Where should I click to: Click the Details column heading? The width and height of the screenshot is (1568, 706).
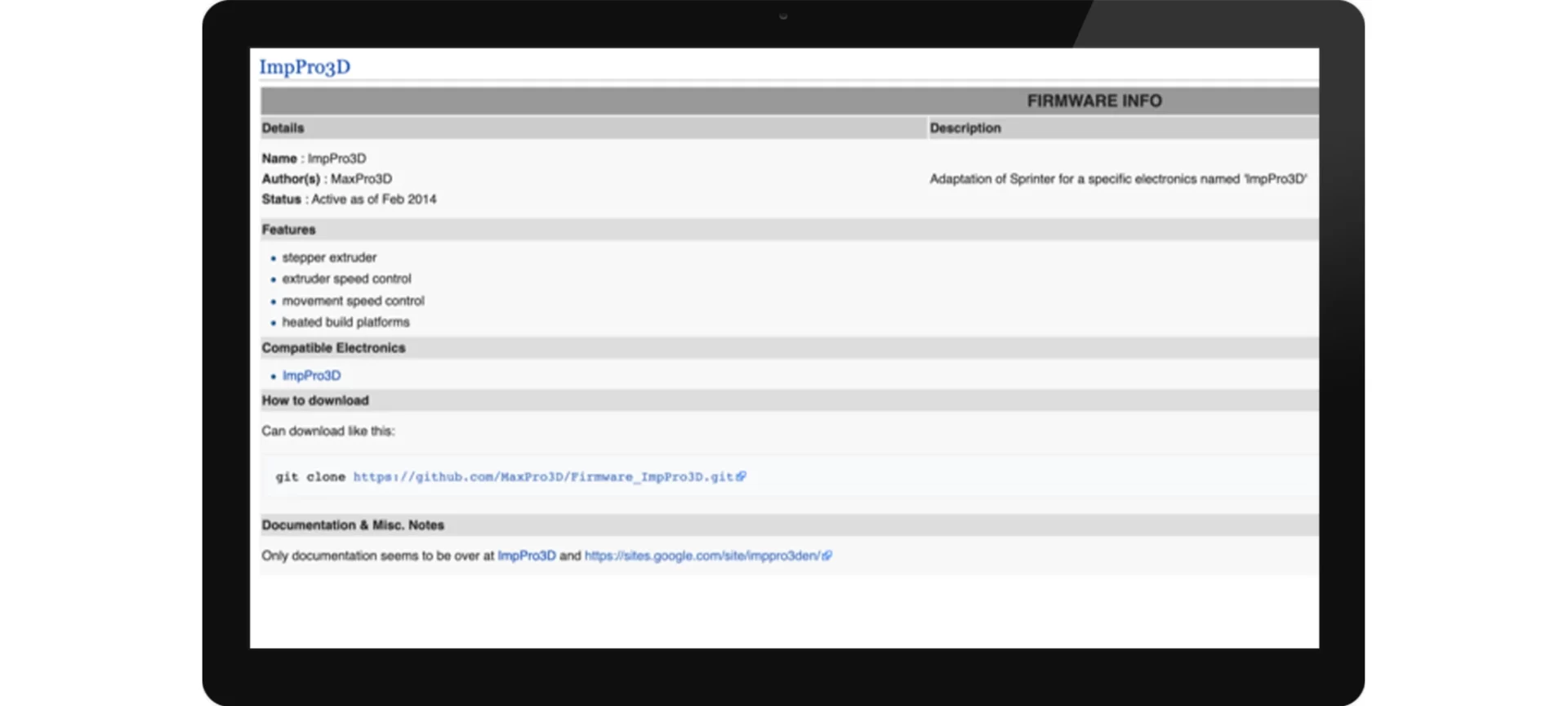tap(283, 128)
